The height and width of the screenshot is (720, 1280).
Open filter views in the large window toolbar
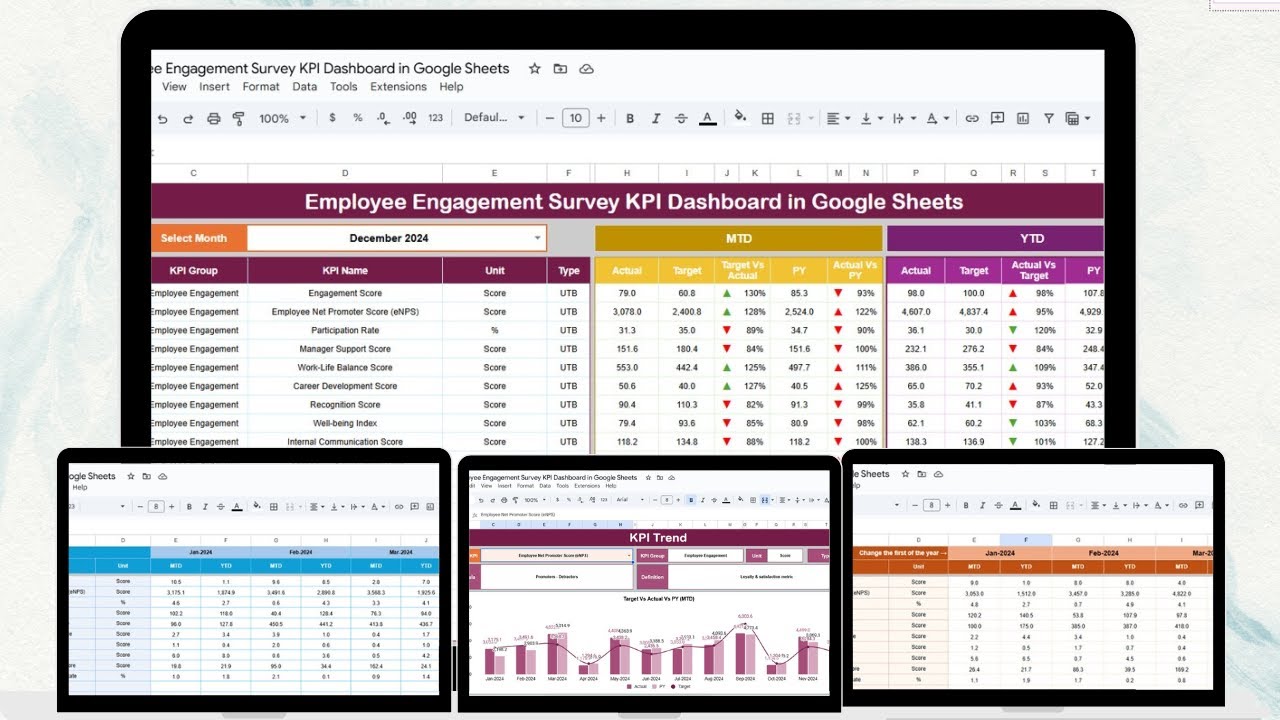[1077, 118]
